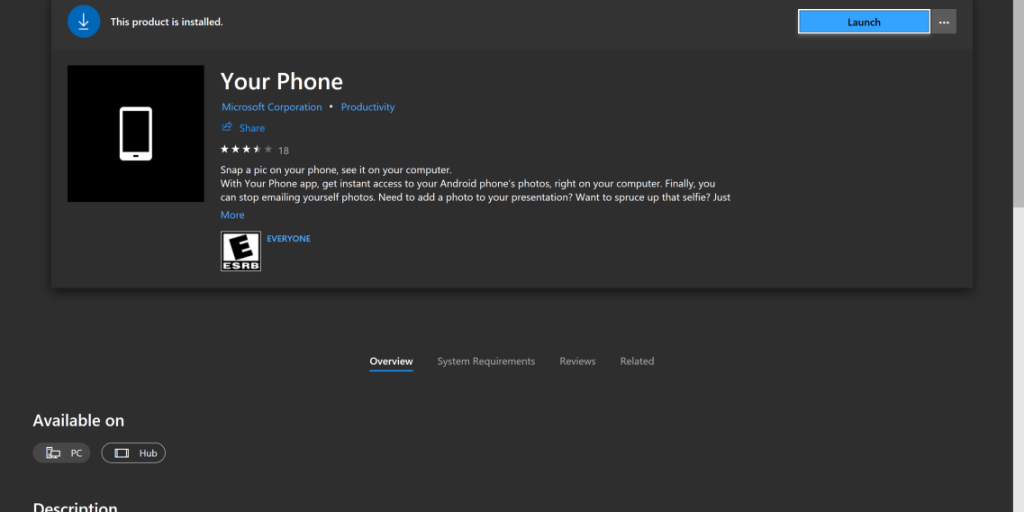
Task: Click the Your Phone app logo tile
Action: pos(135,134)
